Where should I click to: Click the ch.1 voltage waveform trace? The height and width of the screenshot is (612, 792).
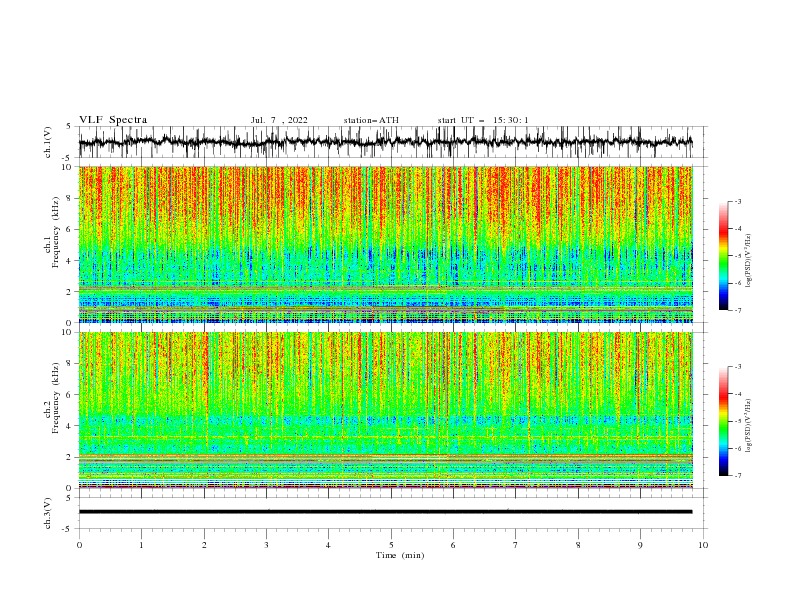pos(385,142)
